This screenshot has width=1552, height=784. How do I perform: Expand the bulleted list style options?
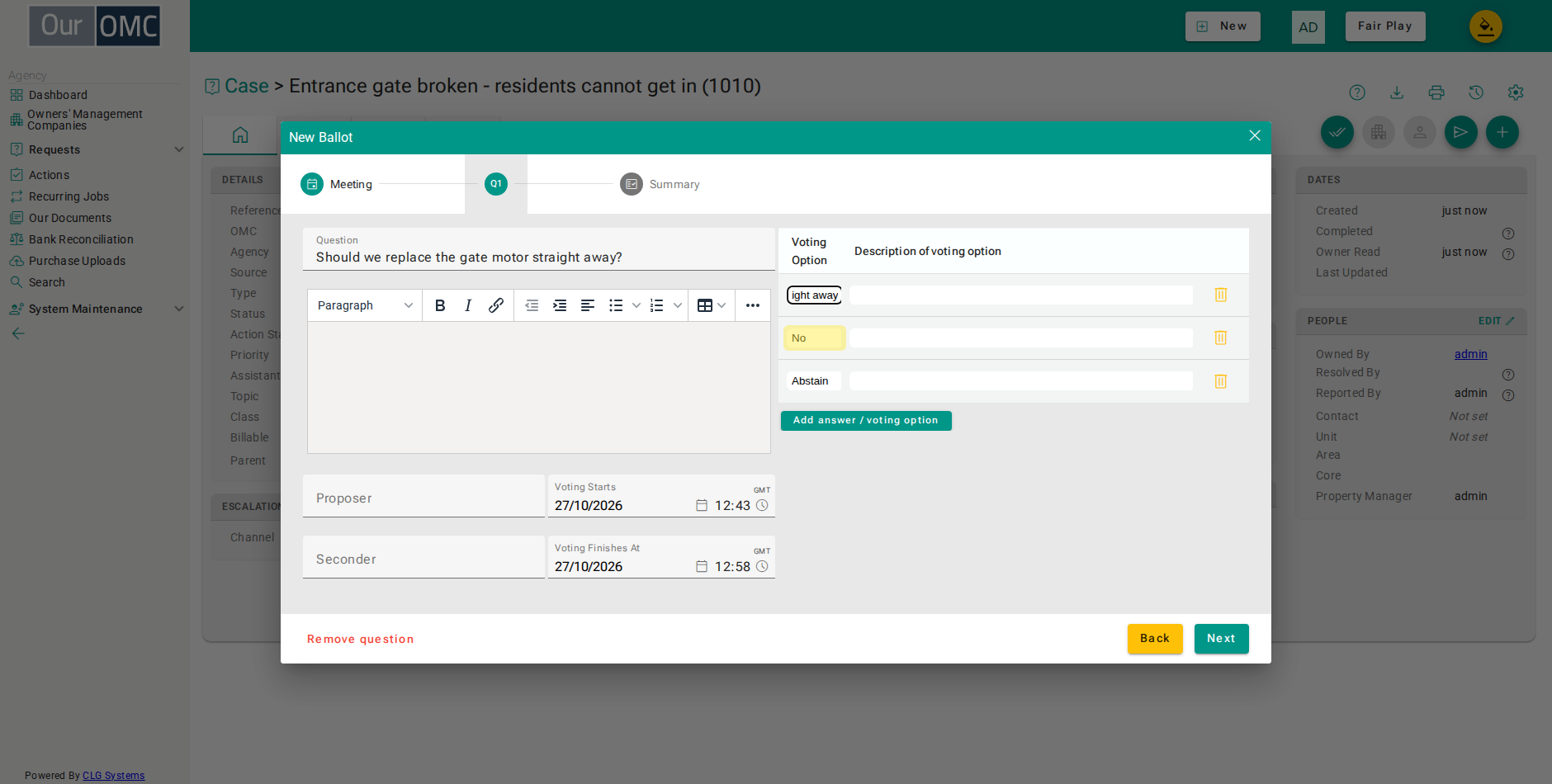(636, 305)
